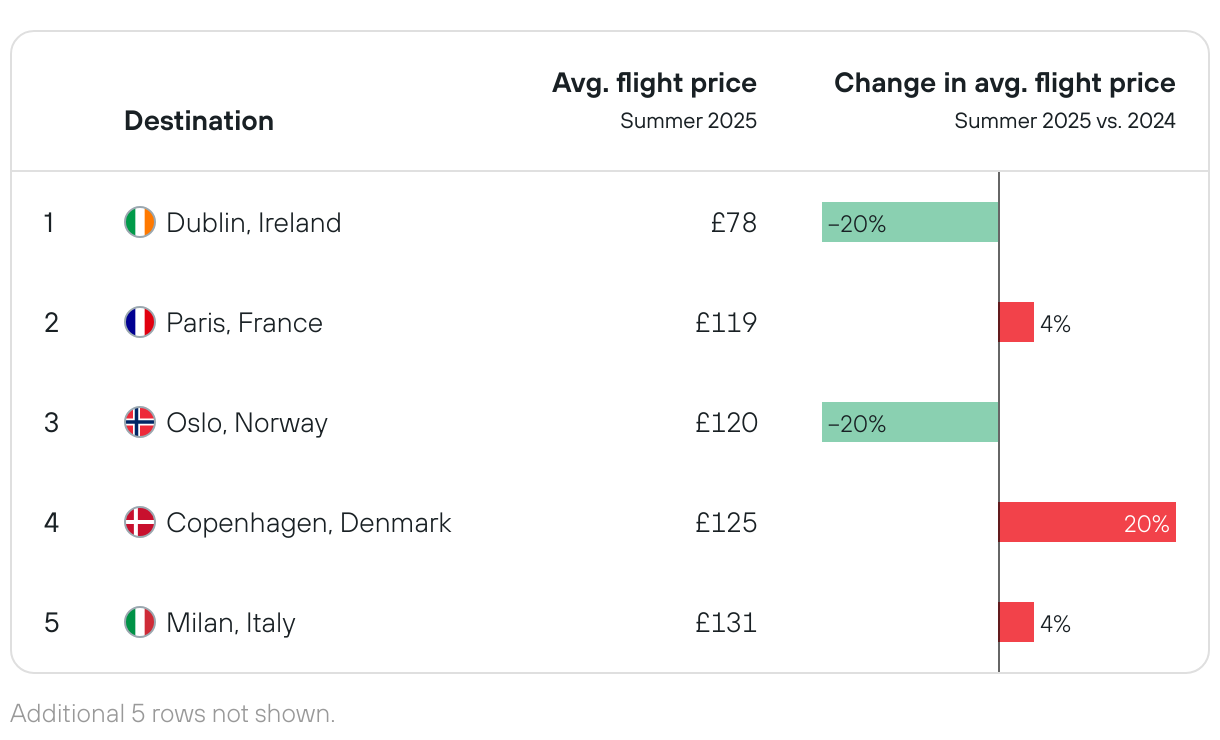The image size is (1220, 740).
Task: Click Dublin's green -20% change bar
Action: [910, 222]
